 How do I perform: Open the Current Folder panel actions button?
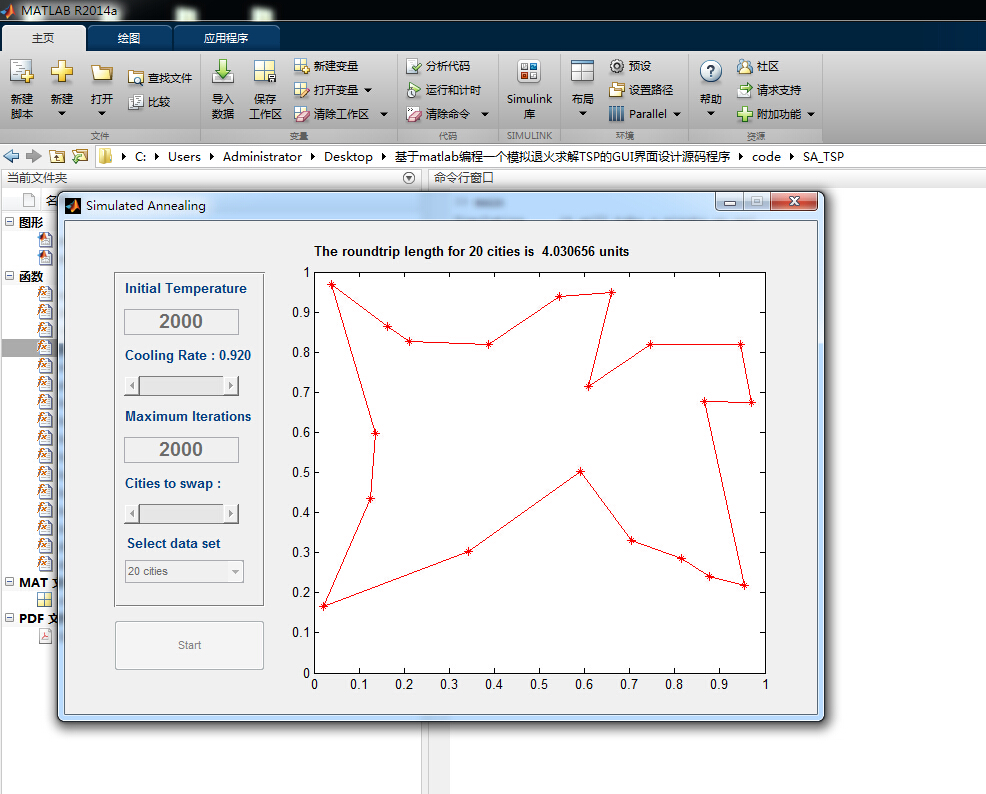pos(409,178)
